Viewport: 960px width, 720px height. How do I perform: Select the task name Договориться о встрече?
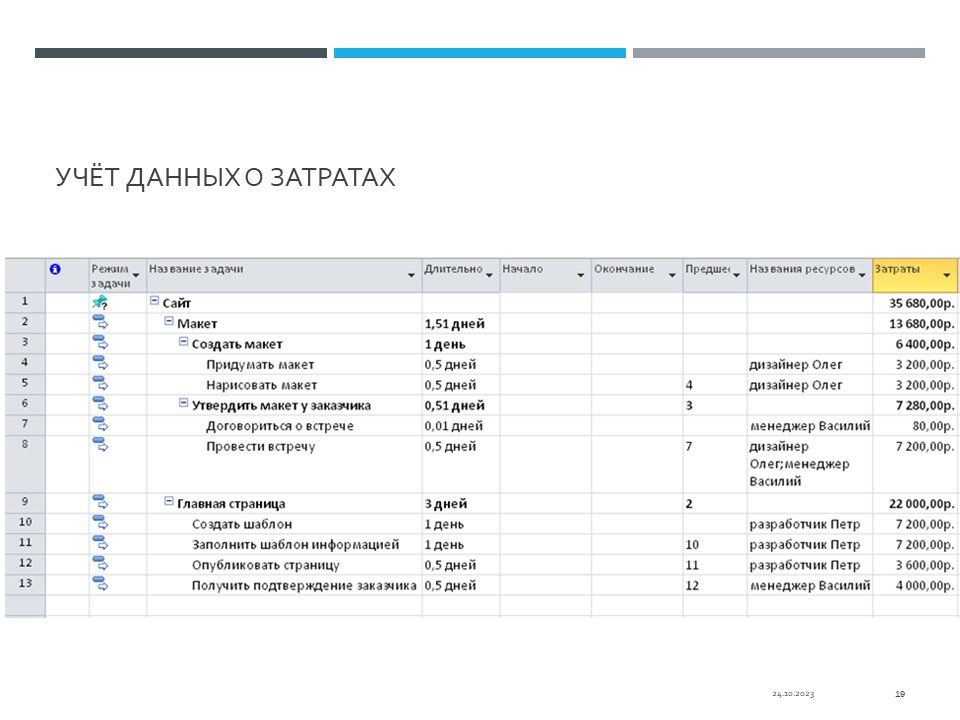coord(280,426)
